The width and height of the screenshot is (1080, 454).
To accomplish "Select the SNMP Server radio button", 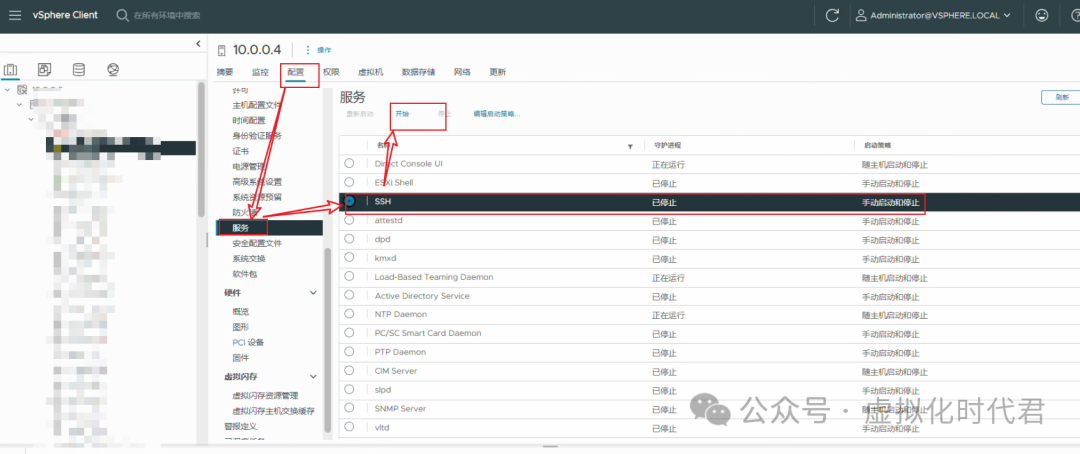I will 349,408.
